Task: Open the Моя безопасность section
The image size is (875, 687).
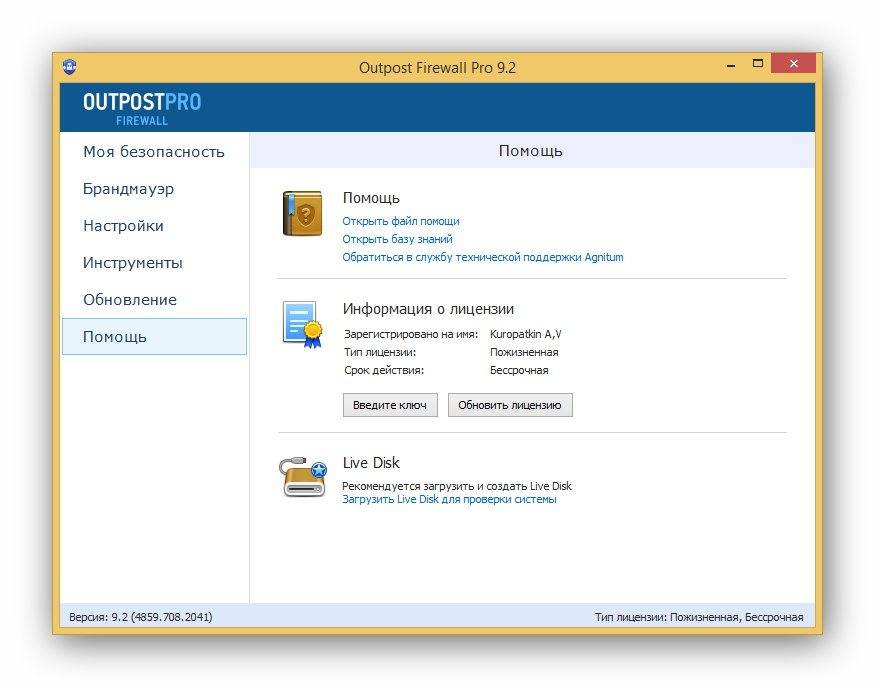Action: 153,152
